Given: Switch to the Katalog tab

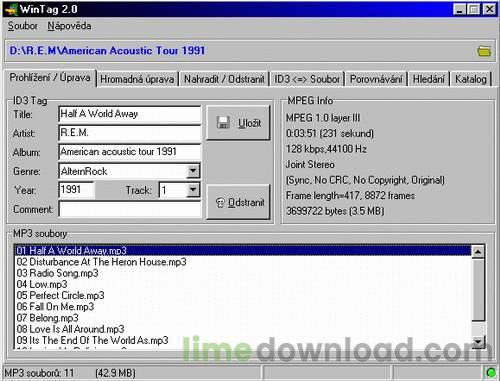Looking at the screenshot, I should pyautogui.click(x=471, y=79).
